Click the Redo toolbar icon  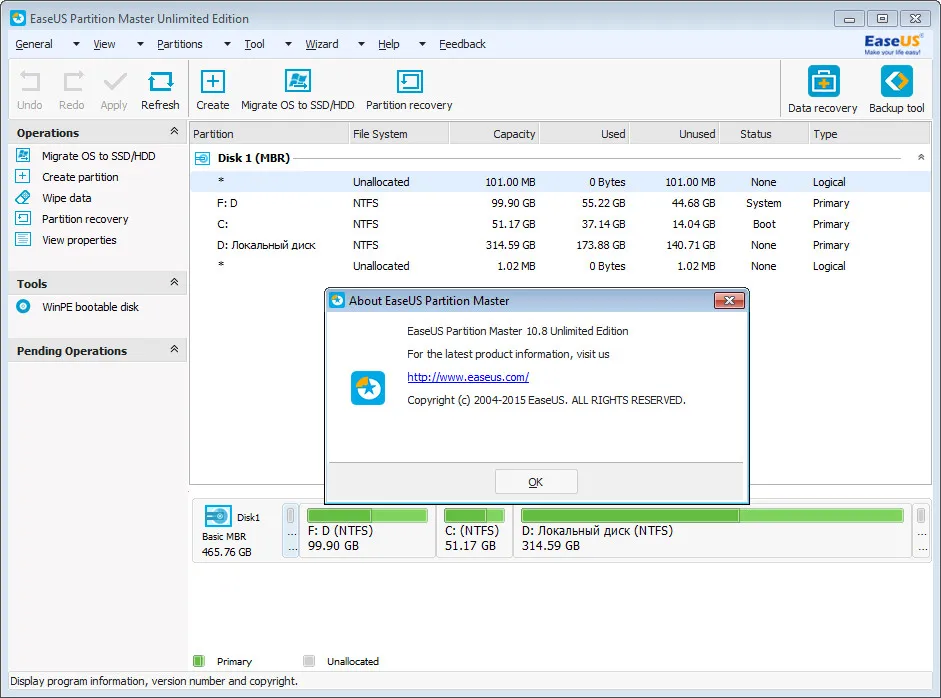click(72, 82)
